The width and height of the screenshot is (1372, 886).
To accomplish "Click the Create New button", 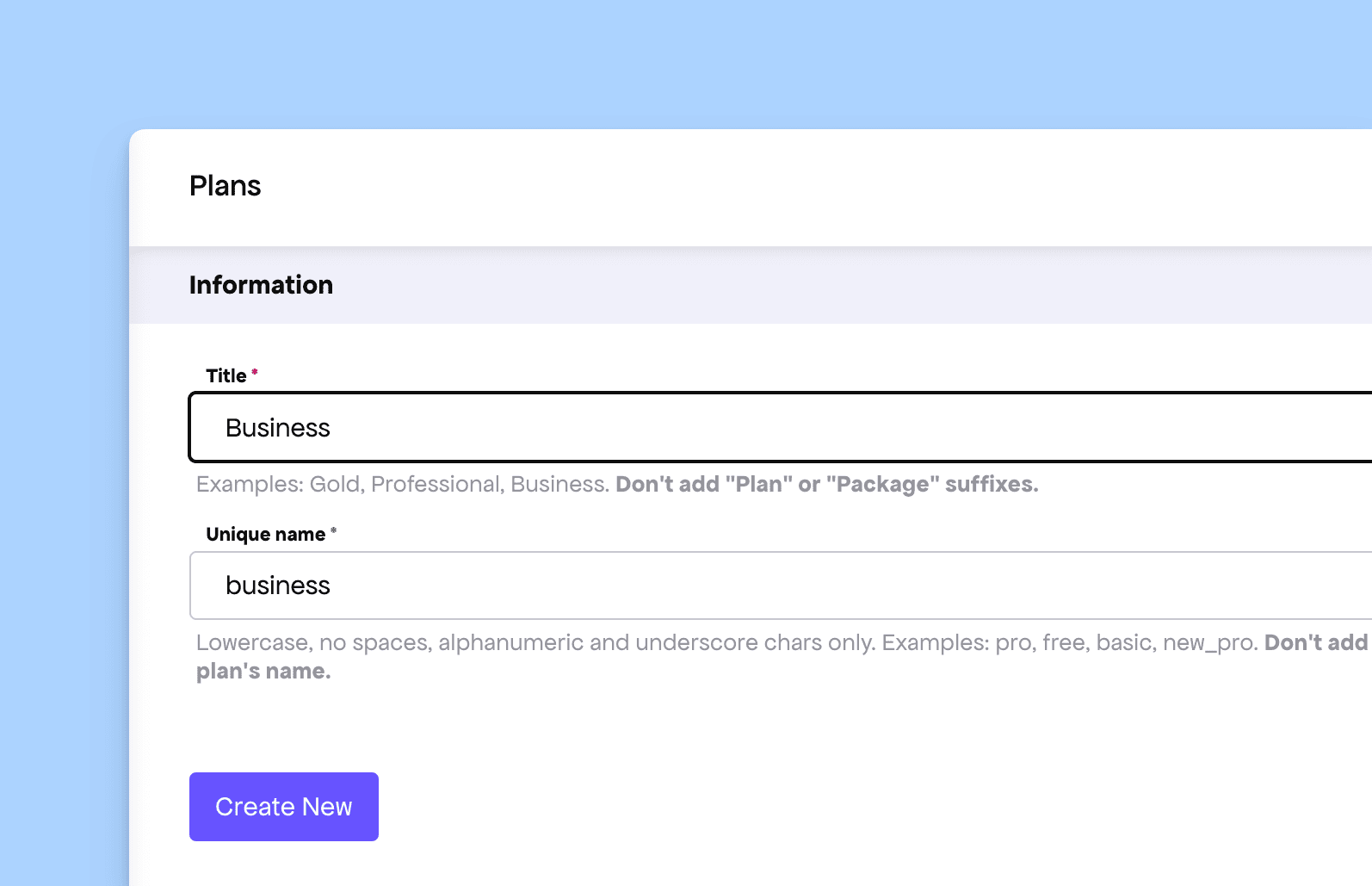I will 284,807.
